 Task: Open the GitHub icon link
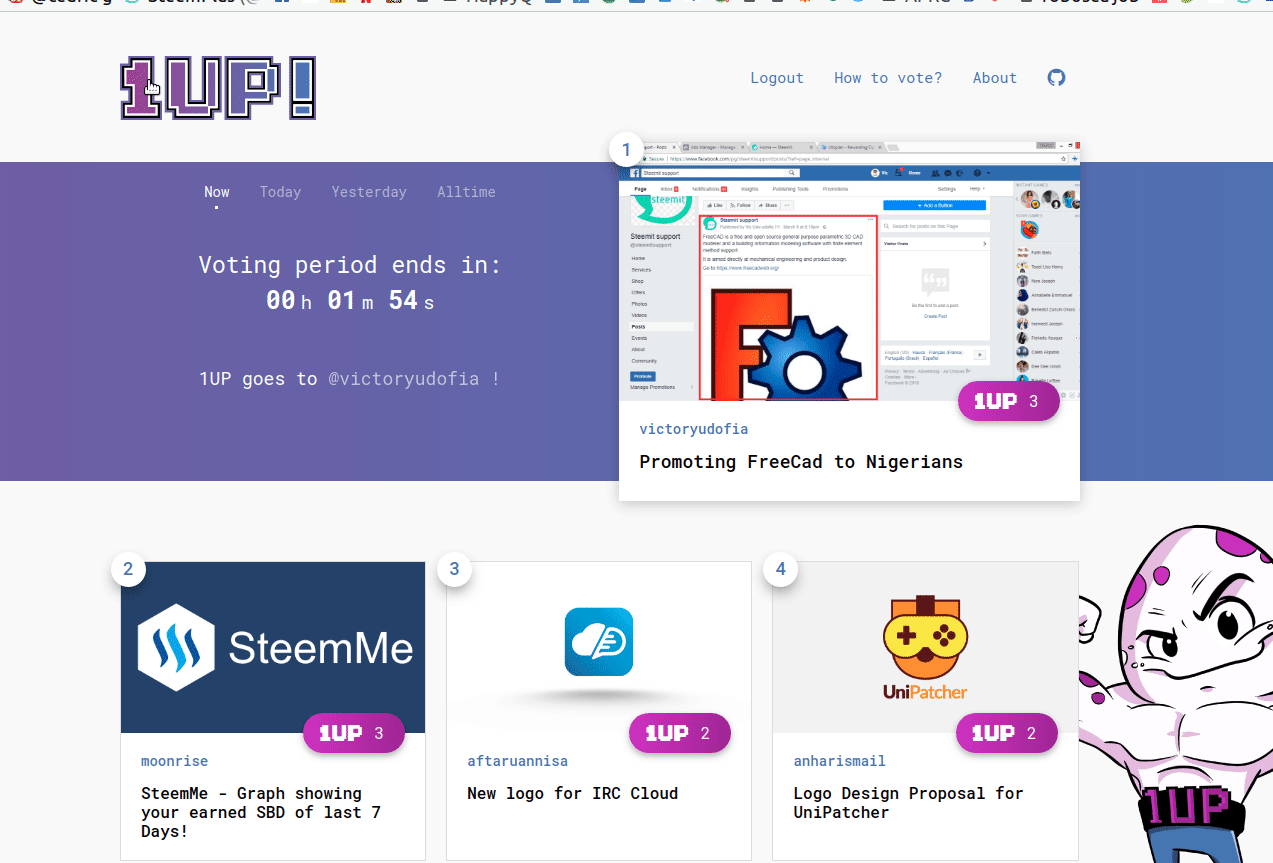click(1056, 78)
